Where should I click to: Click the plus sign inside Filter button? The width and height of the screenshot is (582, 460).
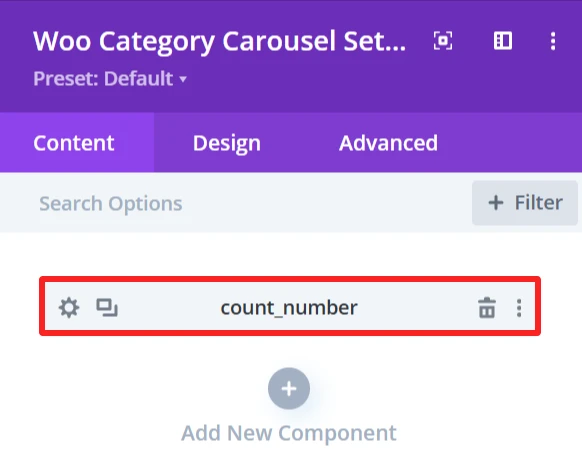(496, 203)
